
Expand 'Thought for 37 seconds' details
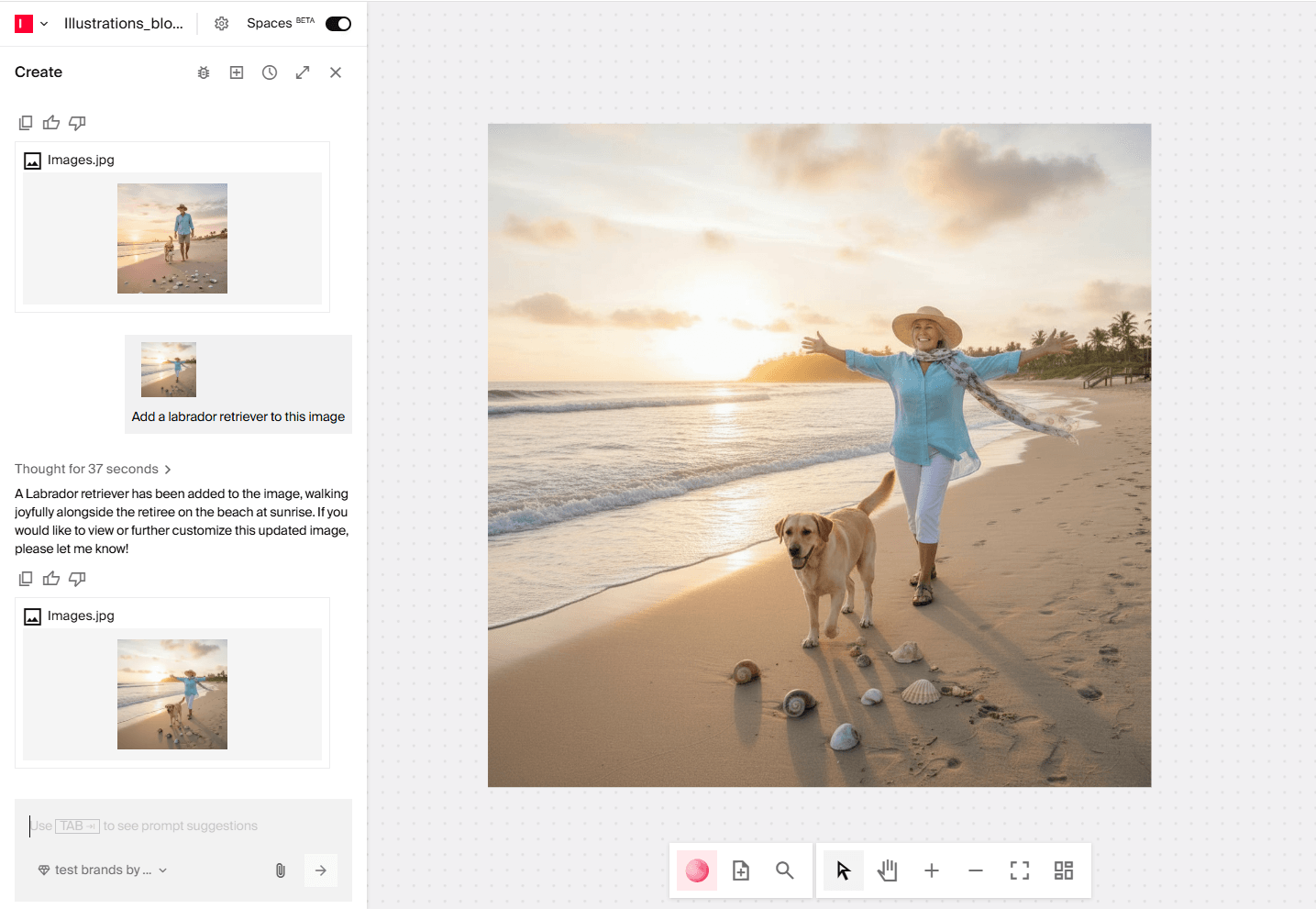[x=94, y=469]
